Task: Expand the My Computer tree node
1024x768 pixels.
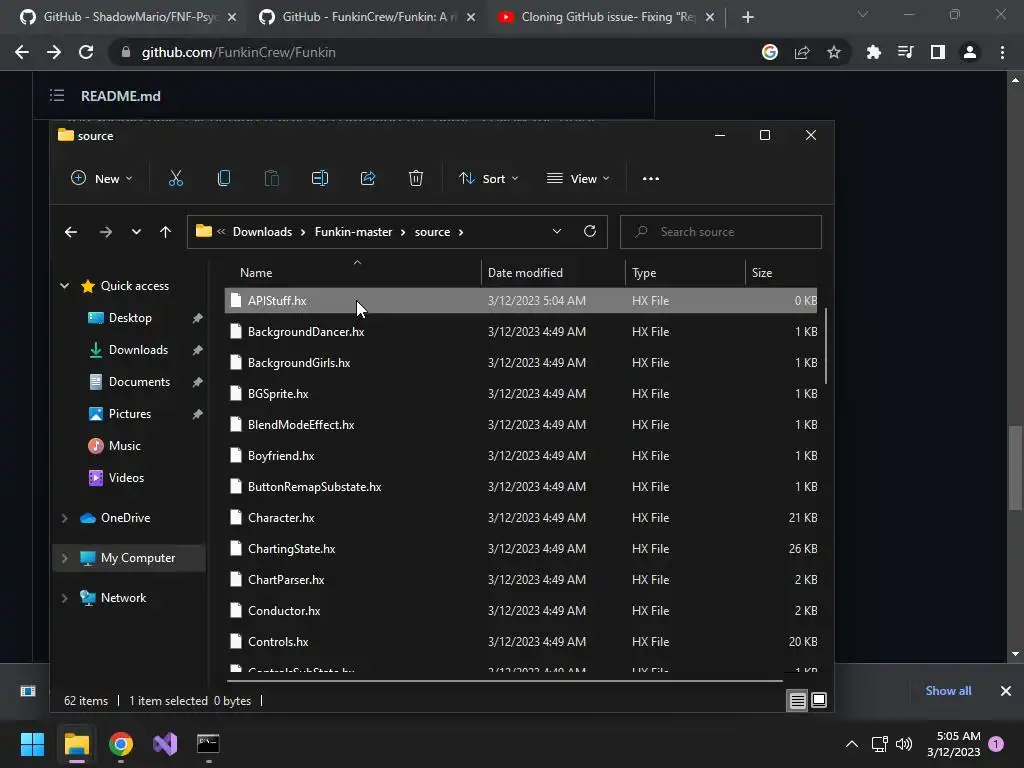Action: [65, 558]
